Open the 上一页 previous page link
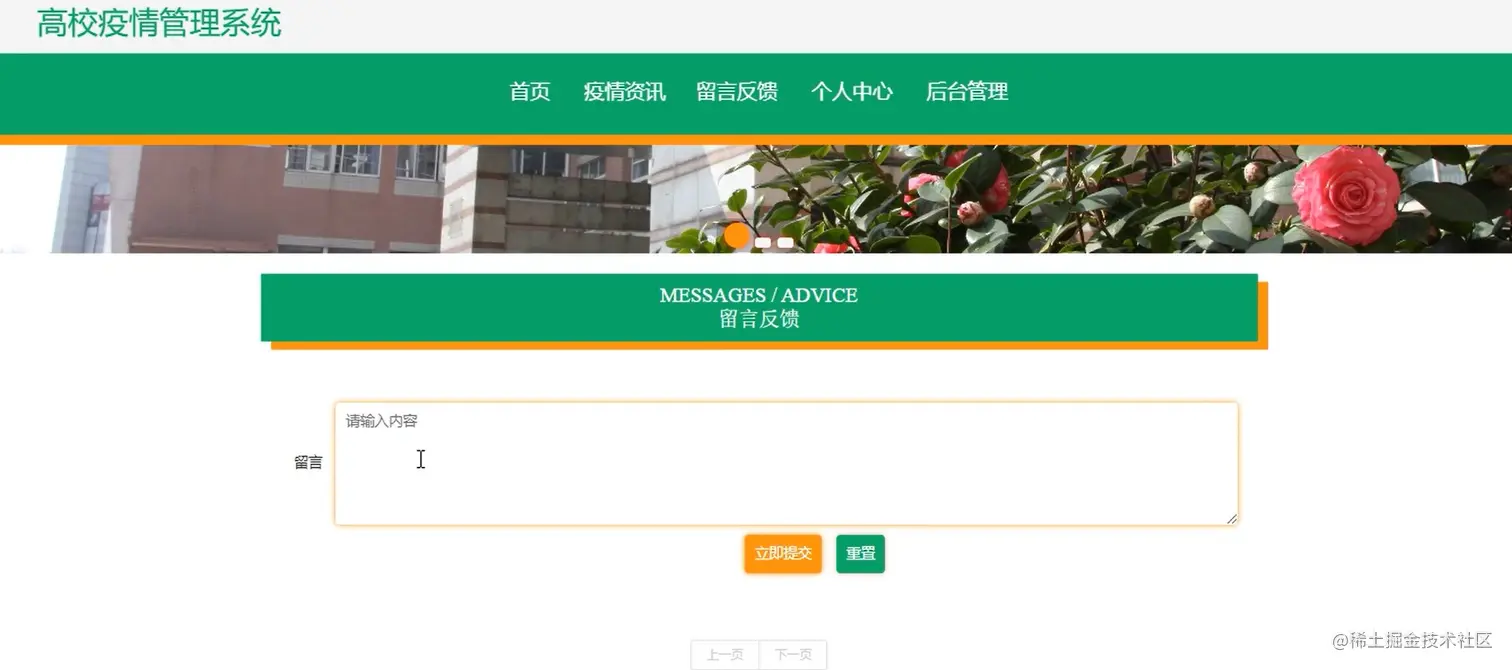Viewport: 1512px width, 670px height. pos(724,654)
